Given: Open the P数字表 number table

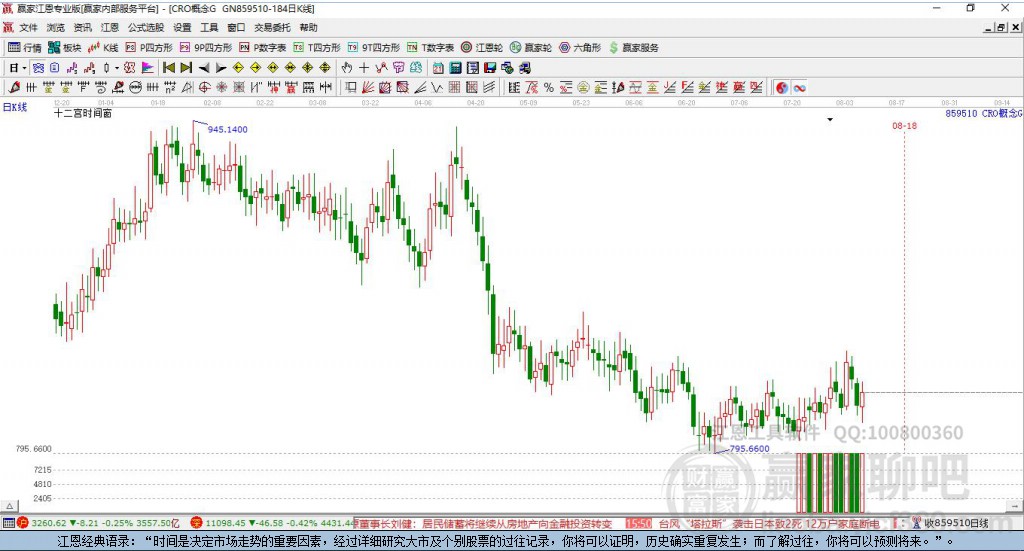Looking at the screenshot, I should (x=263, y=48).
